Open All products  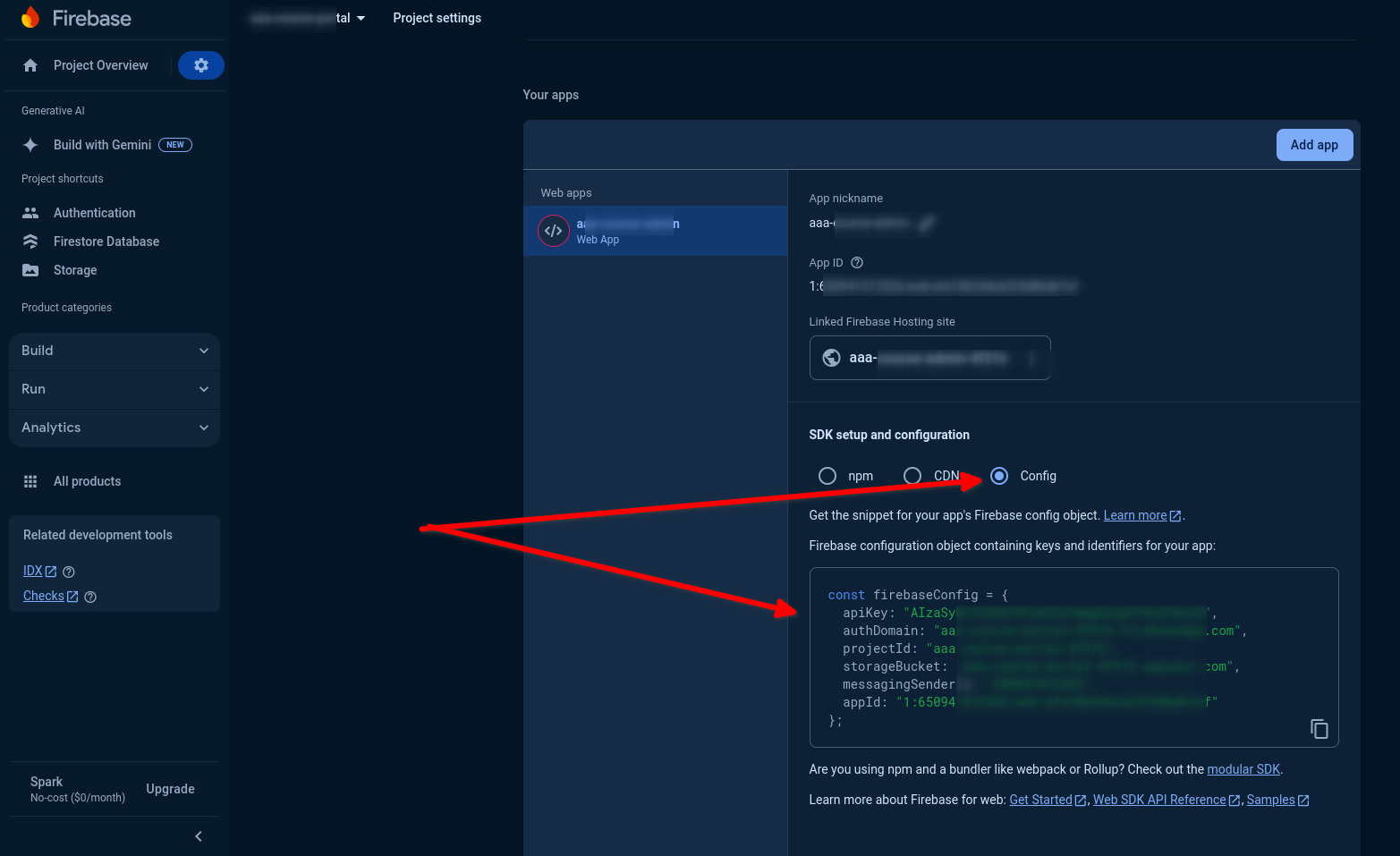pos(87,481)
